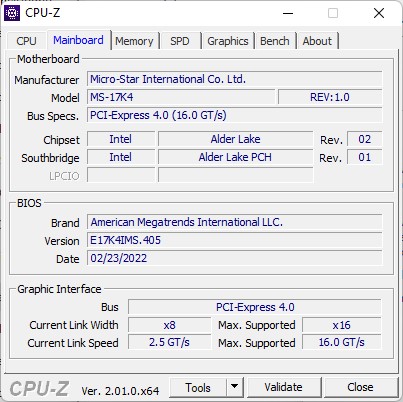This screenshot has height=402, width=403.
Task: Click the BIOS Date field 02/23/2022
Action: [x=235, y=258]
